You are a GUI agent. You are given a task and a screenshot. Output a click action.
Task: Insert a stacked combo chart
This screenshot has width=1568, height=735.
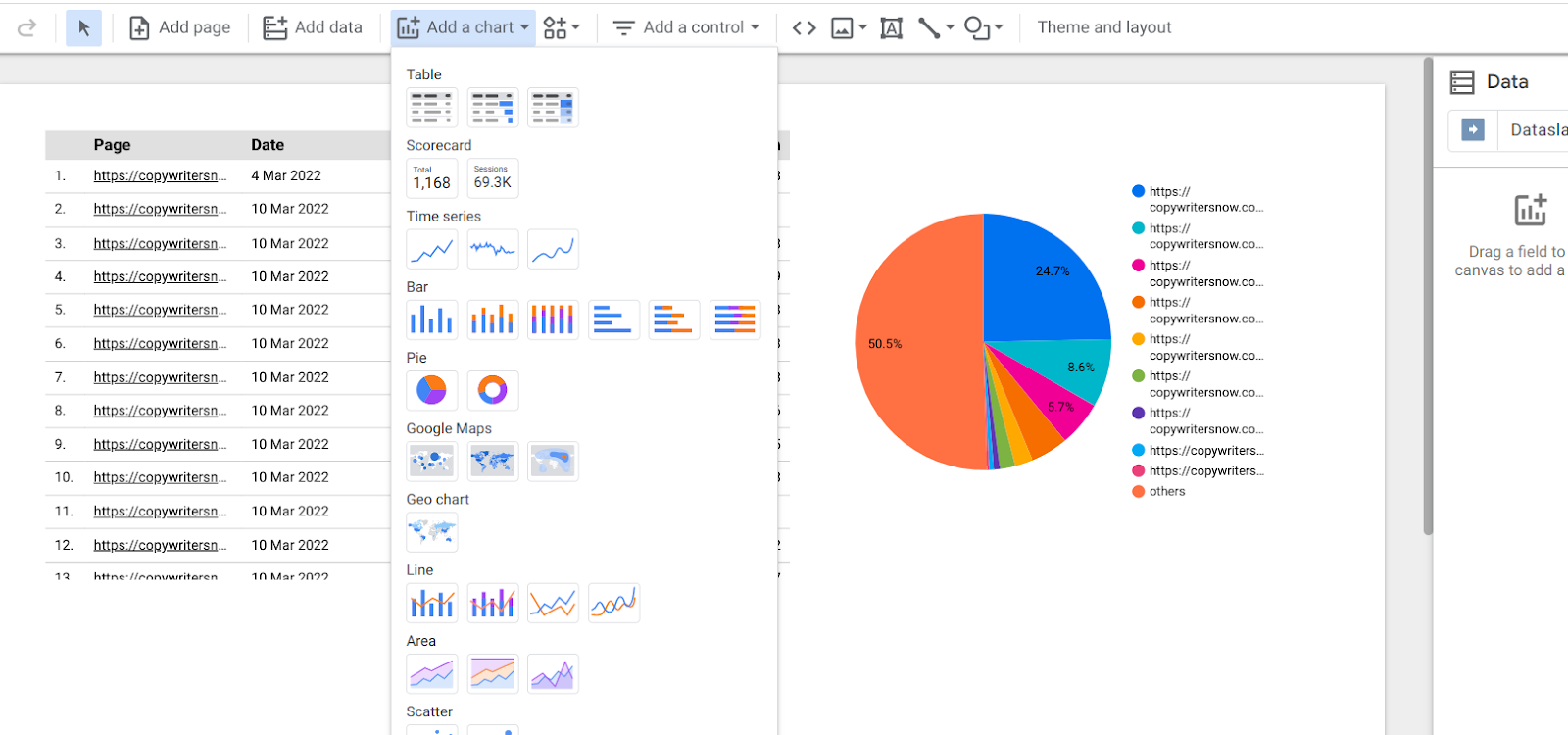click(493, 603)
